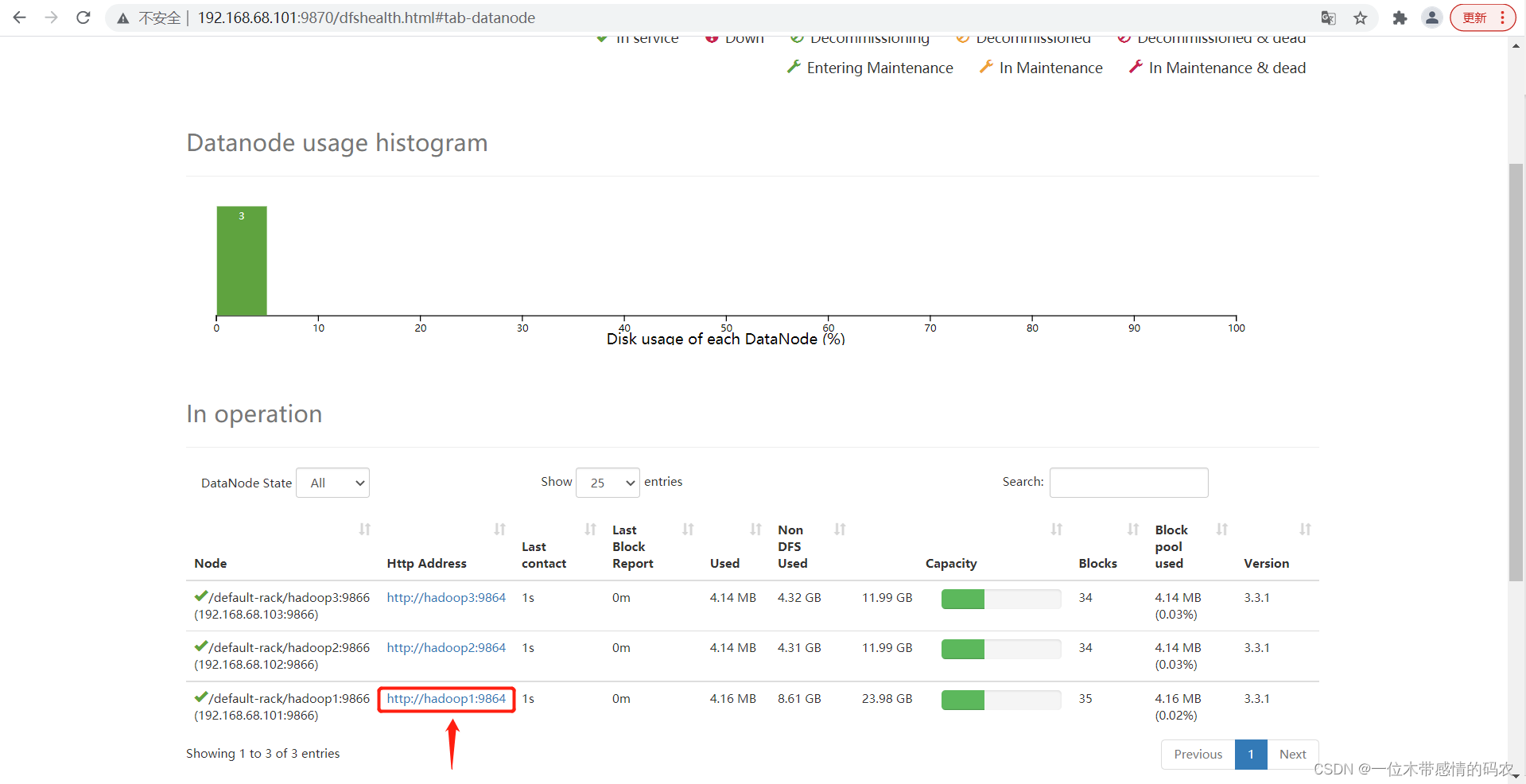The height and width of the screenshot is (784, 1526).
Task: Open the extensions puzzle icon
Action: click(x=1400, y=17)
